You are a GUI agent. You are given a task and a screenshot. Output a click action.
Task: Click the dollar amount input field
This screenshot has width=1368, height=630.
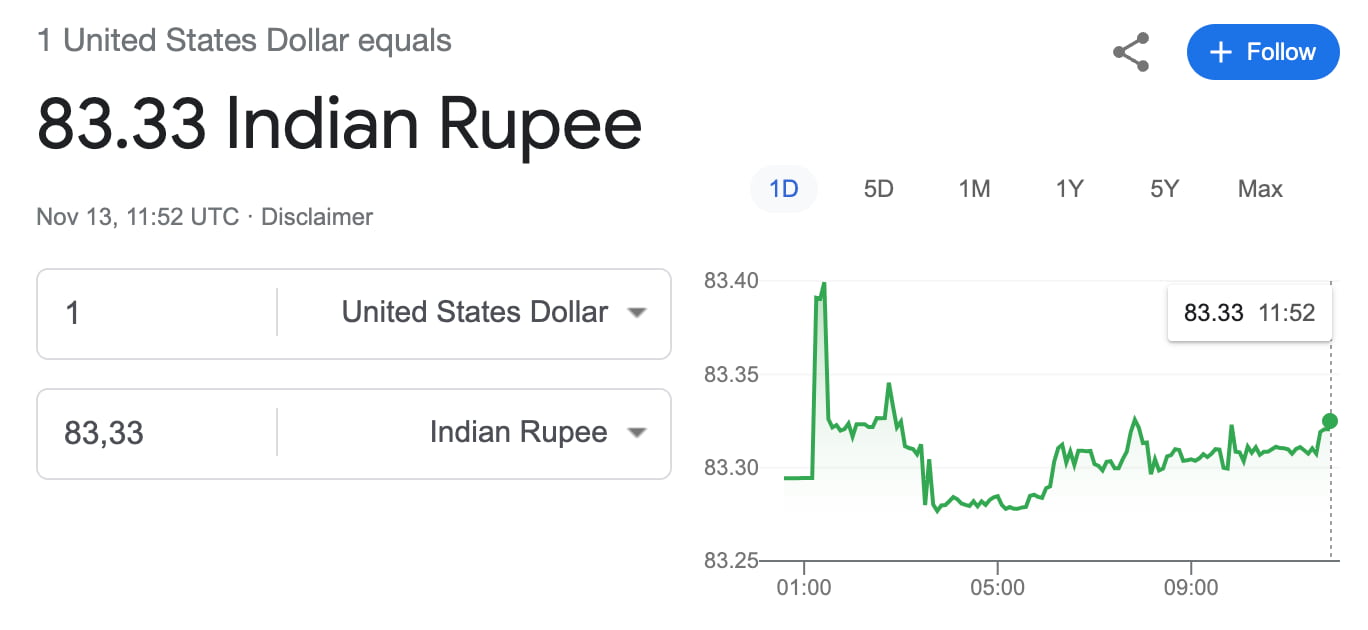pyautogui.click(x=155, y=313)
